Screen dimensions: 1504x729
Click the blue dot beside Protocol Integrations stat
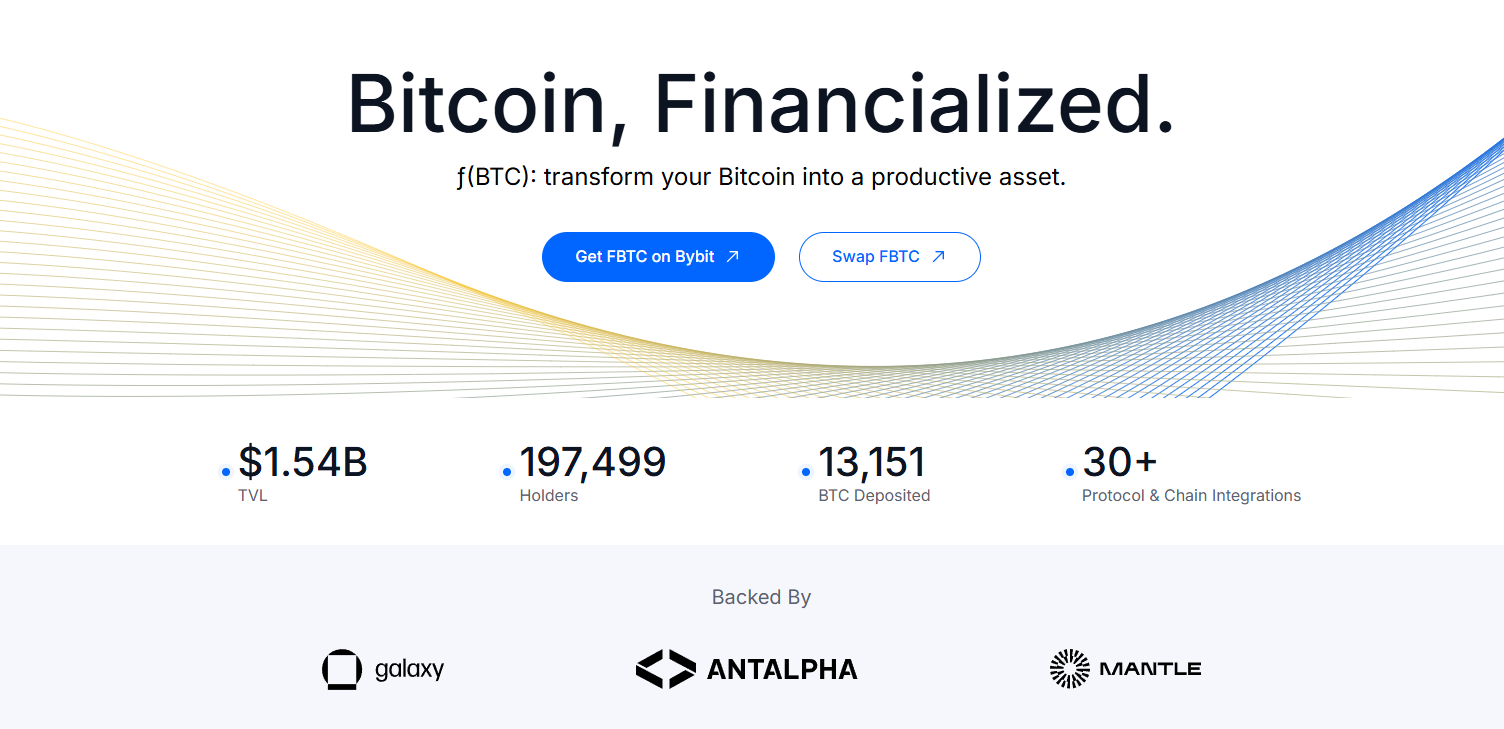click(1070, 470)
